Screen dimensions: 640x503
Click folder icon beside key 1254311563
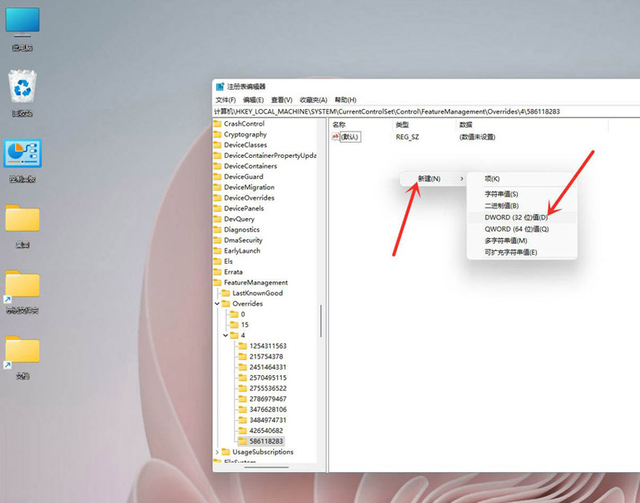pyautogui.click(x=243, y=346)
